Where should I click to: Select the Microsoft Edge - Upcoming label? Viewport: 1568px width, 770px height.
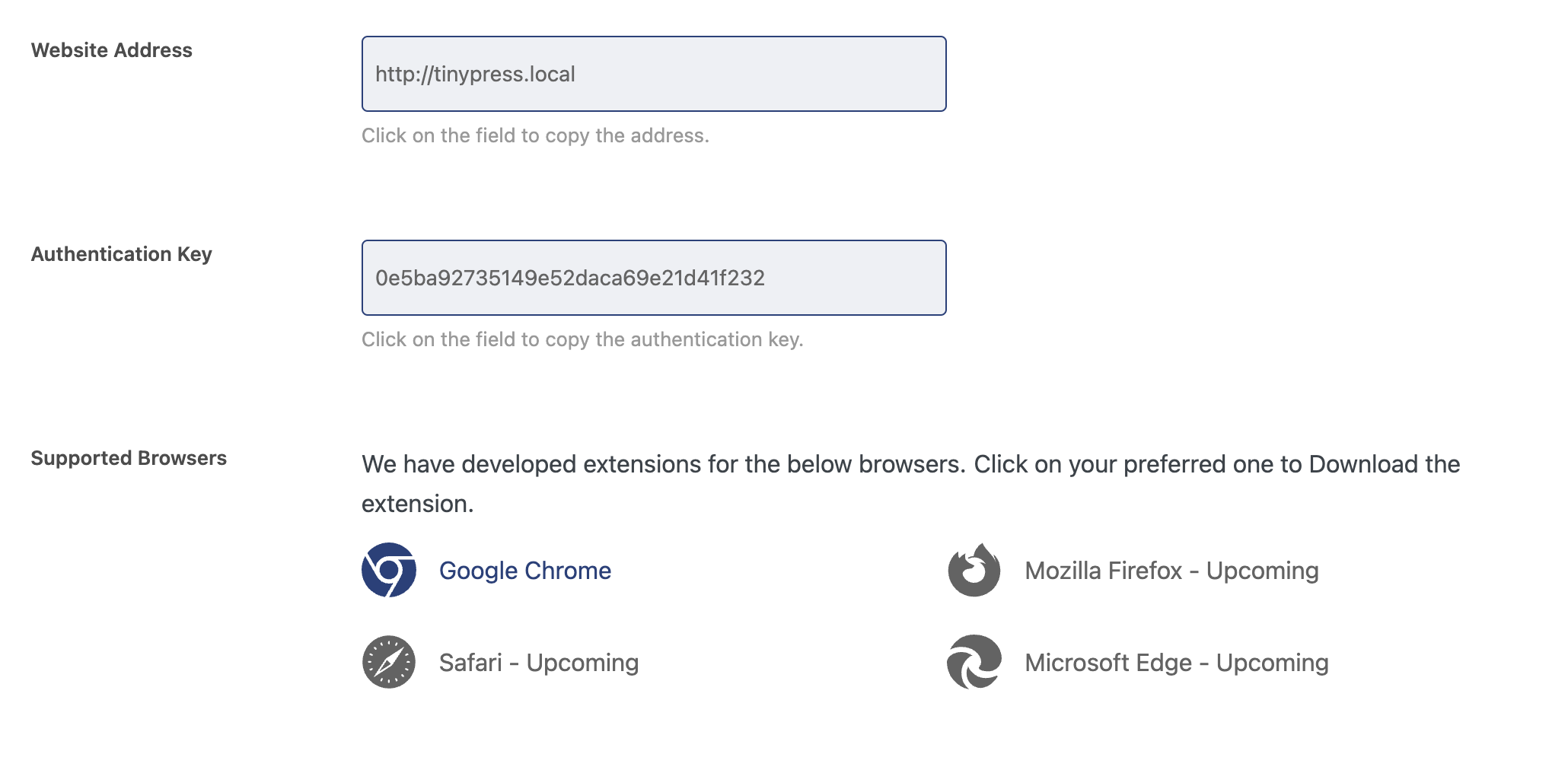point(1177,663)
